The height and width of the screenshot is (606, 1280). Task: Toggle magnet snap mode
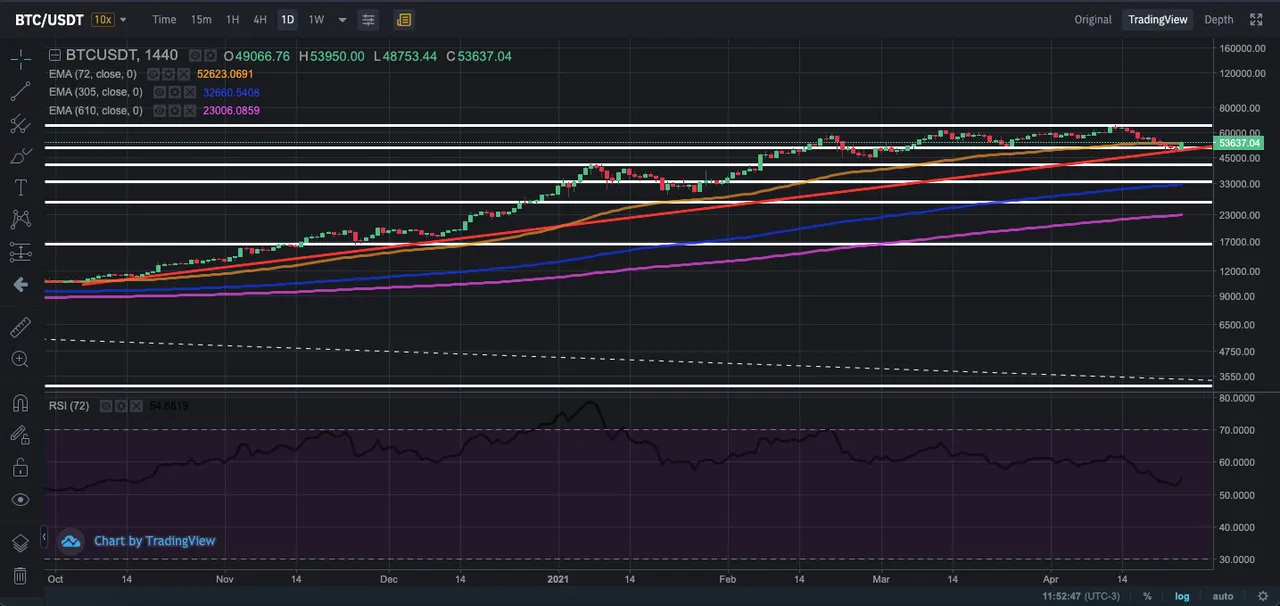tap(20, 403)
